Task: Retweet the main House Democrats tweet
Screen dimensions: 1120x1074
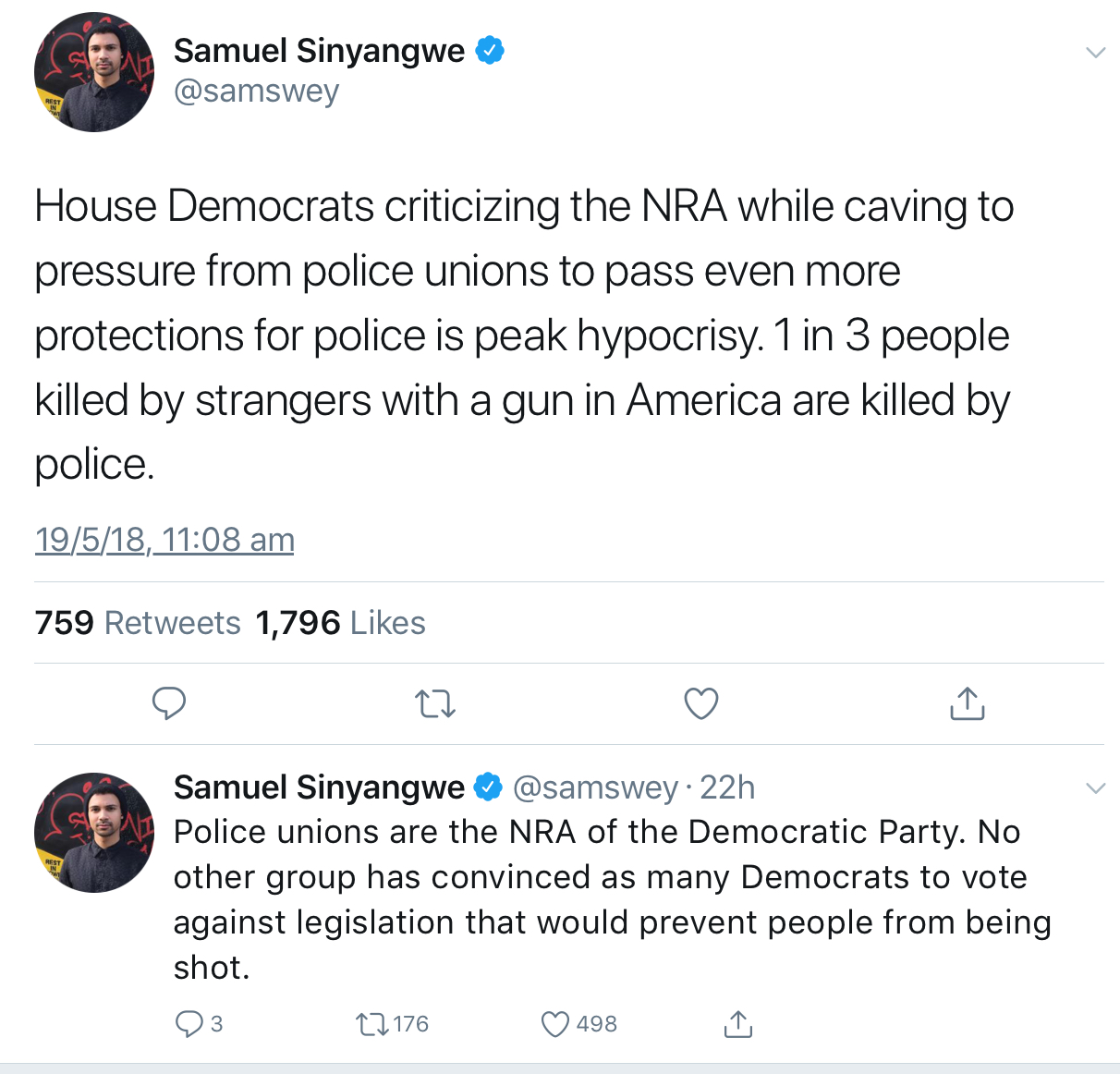Action: click(435, 705)
